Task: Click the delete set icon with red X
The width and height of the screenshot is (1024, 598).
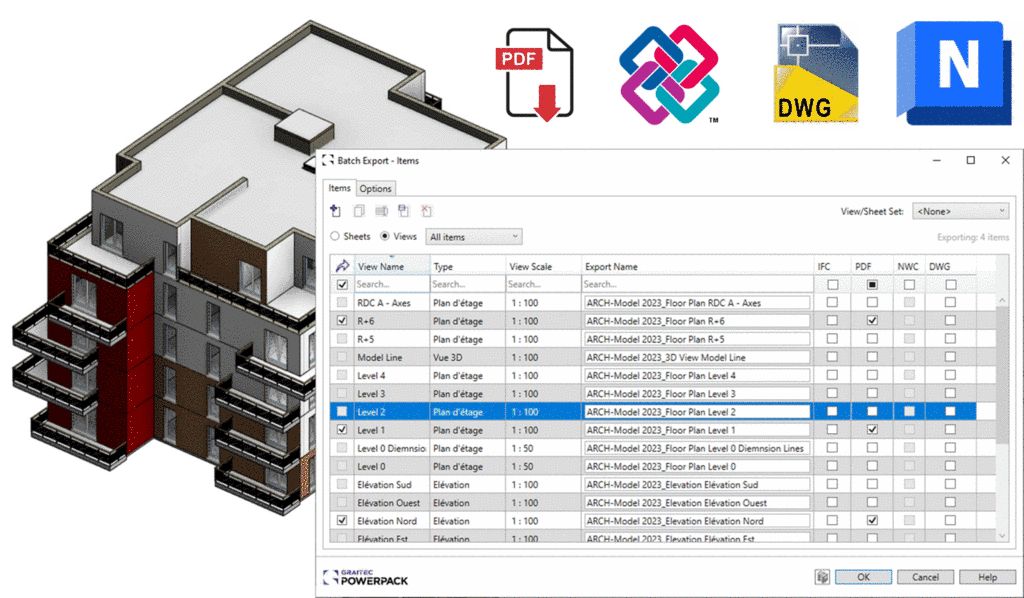Action: click(x=426, y=211)
